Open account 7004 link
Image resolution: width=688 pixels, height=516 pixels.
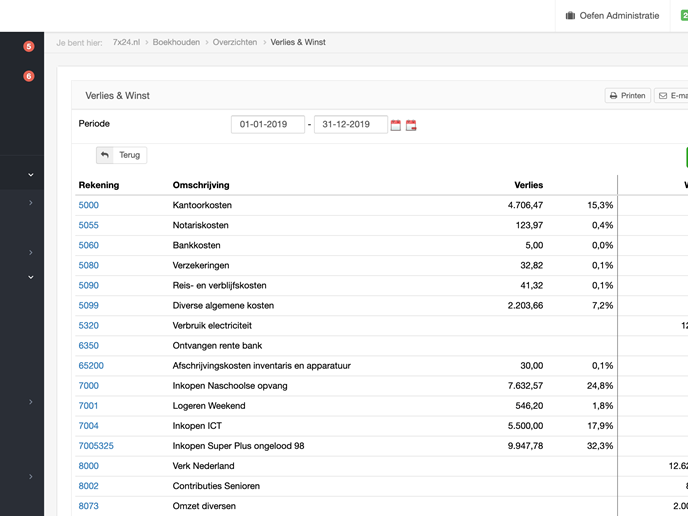coord(89,426)
